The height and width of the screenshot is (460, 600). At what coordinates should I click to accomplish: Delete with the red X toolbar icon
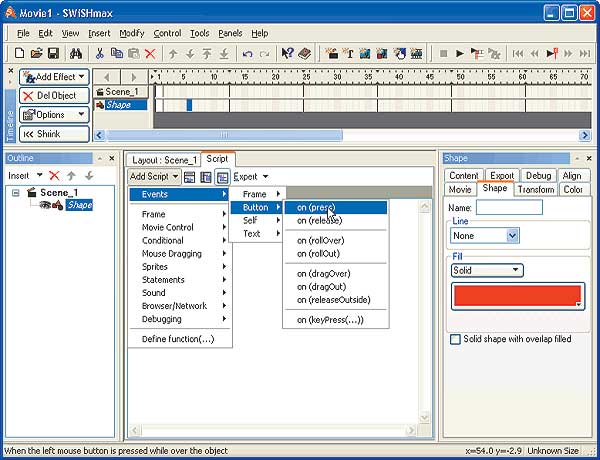click(150, 53)
